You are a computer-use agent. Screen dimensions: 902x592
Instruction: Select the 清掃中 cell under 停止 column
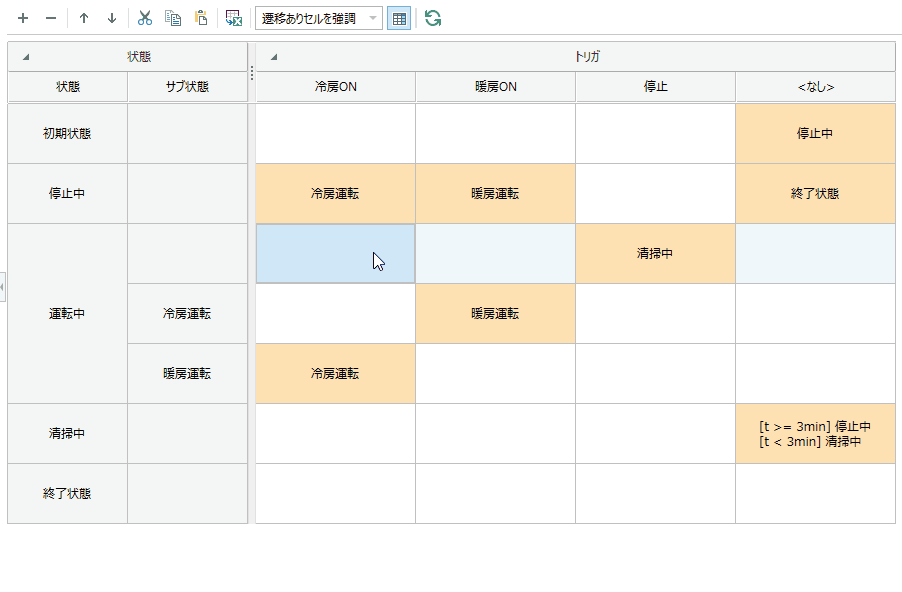coord(655,254)
